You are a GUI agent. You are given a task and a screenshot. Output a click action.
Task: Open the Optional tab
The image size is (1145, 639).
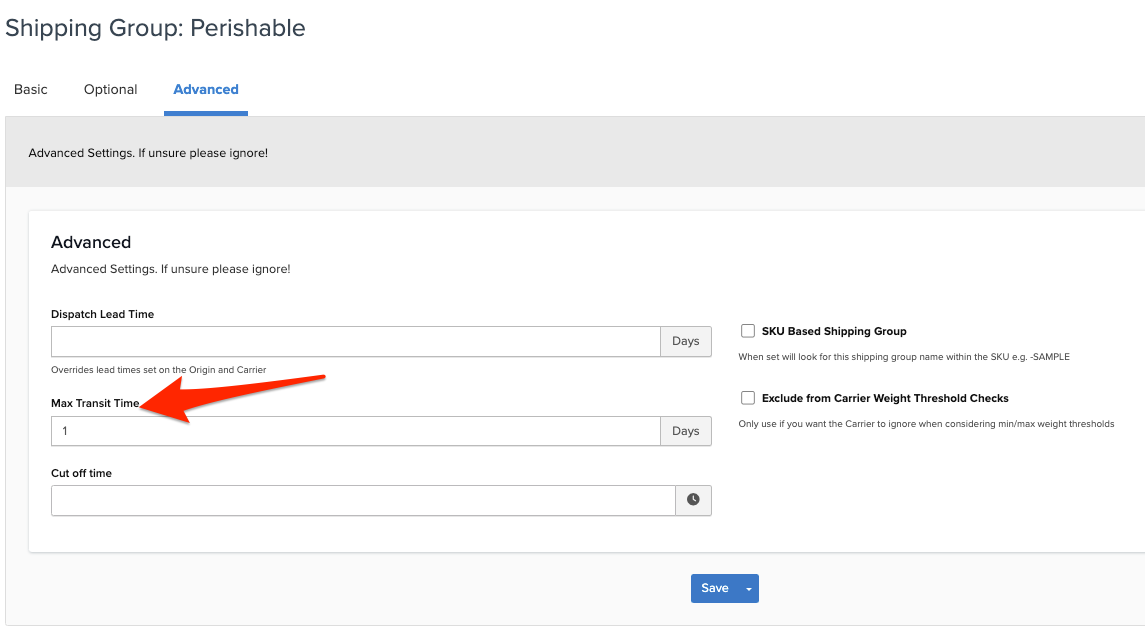pyautogui.click(x=110, y=89)
